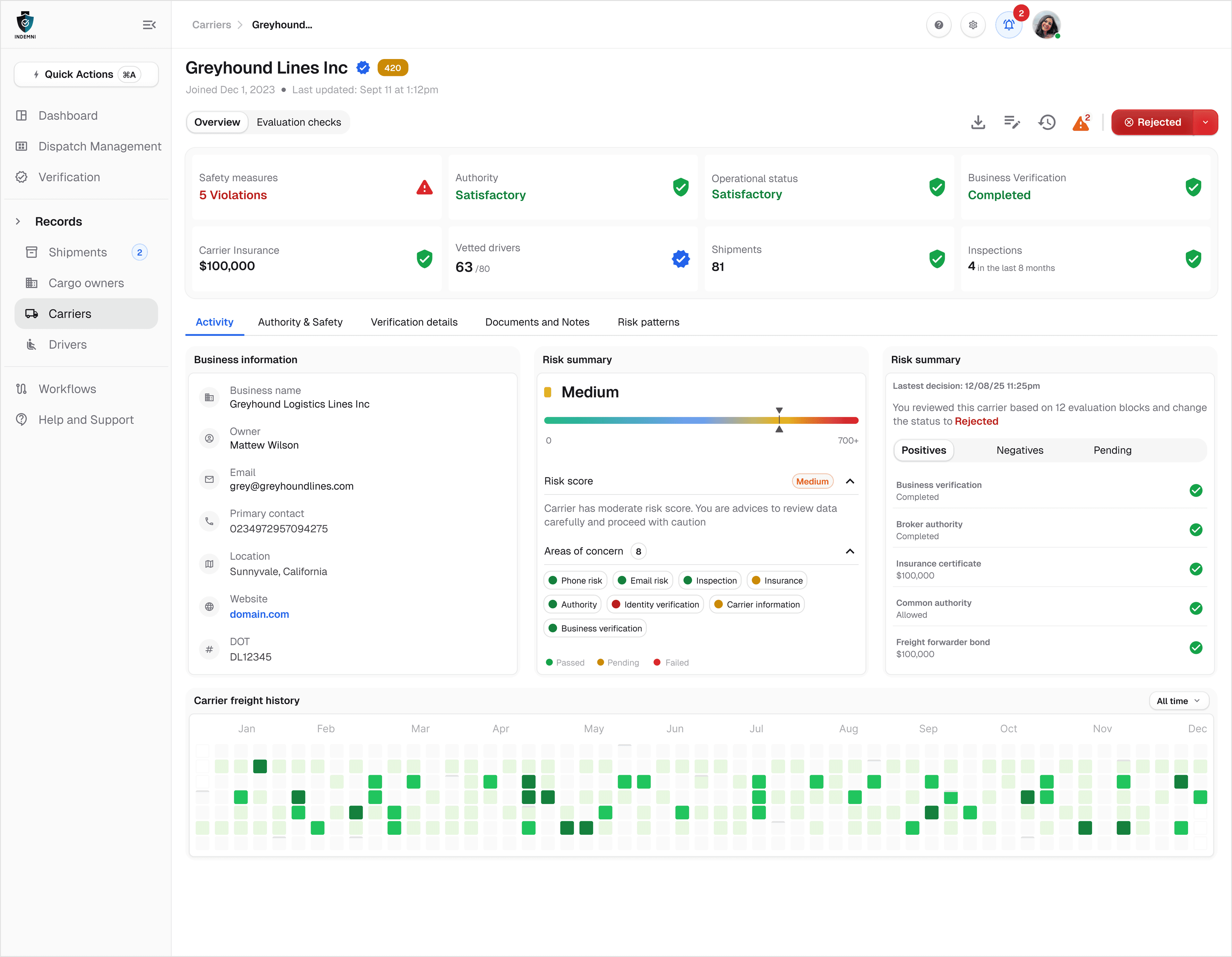1232x957 pixels.
Task: Switch to Evaluation checks toggle
Action: coord(299,122)
